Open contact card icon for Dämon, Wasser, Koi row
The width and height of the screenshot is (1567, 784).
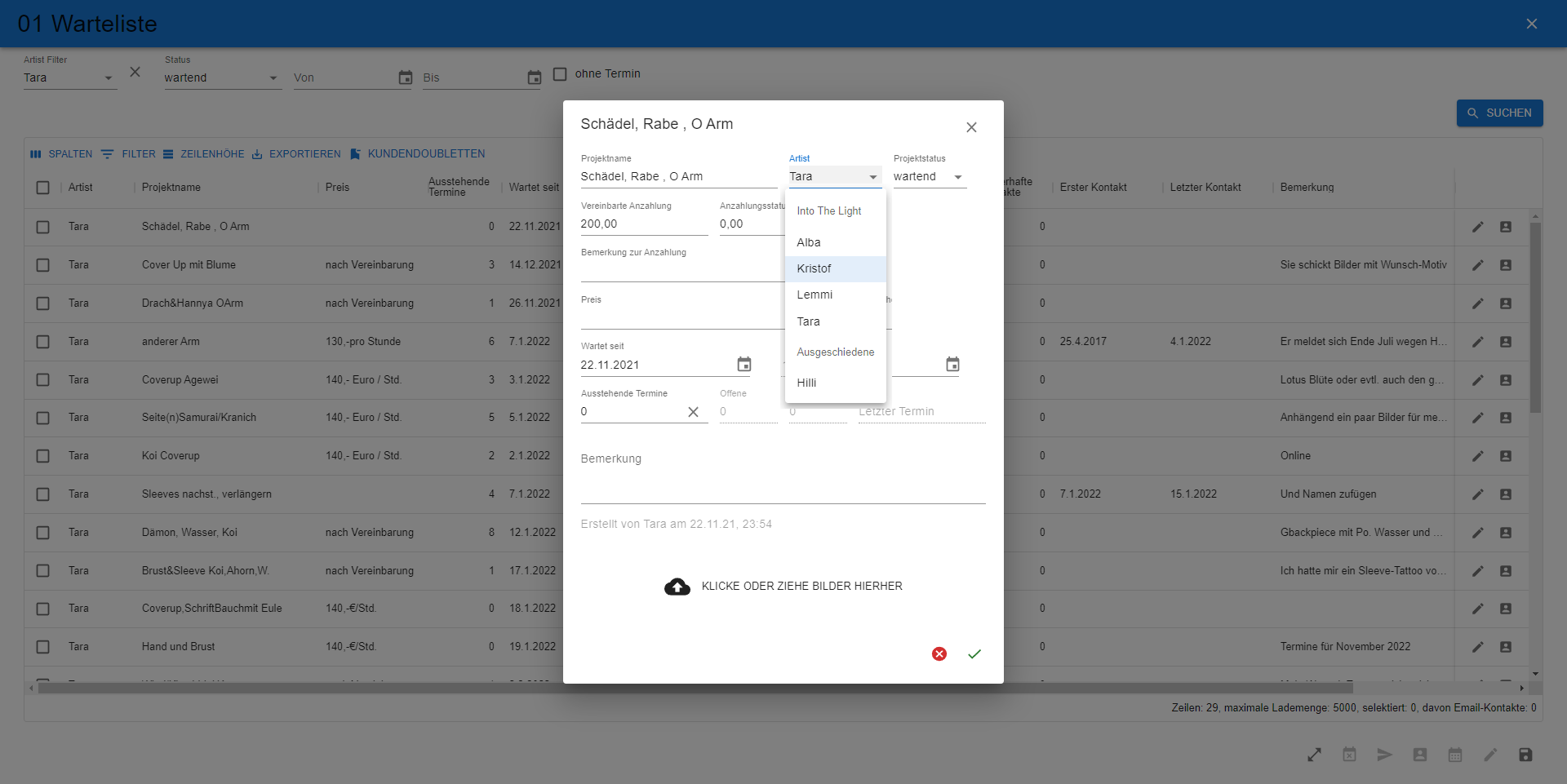point(1506,533)
